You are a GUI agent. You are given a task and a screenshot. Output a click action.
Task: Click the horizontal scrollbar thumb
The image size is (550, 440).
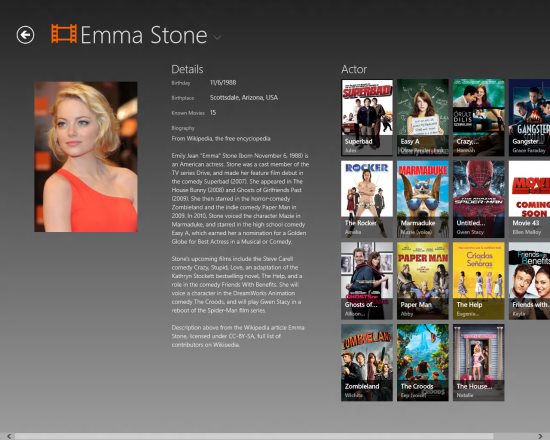click(x=254, y=436)
